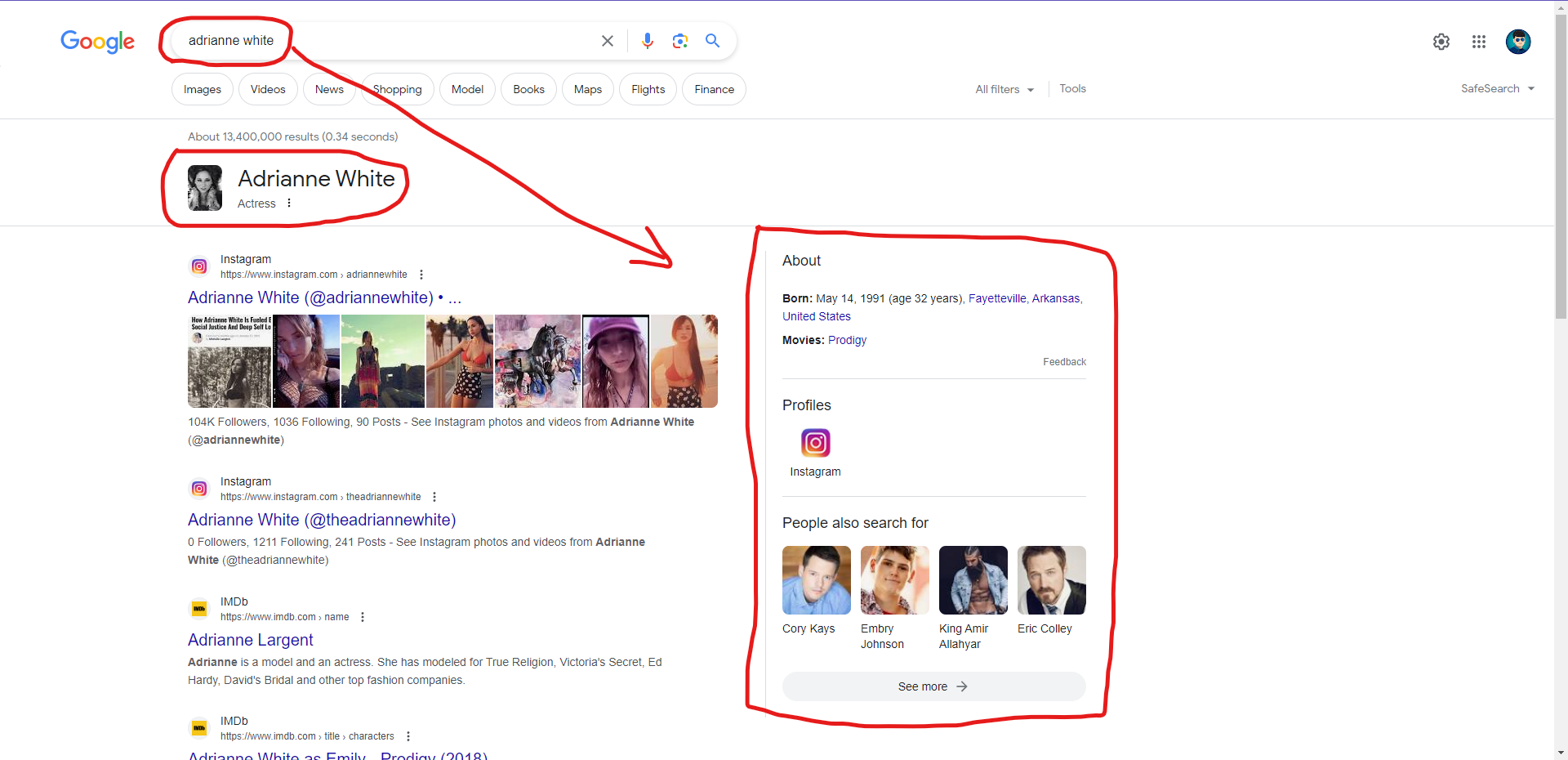The width and height of the screenshot is (1568, 760).
Task: Click Instagram favicon of first result
Action: tap(199, 266)
